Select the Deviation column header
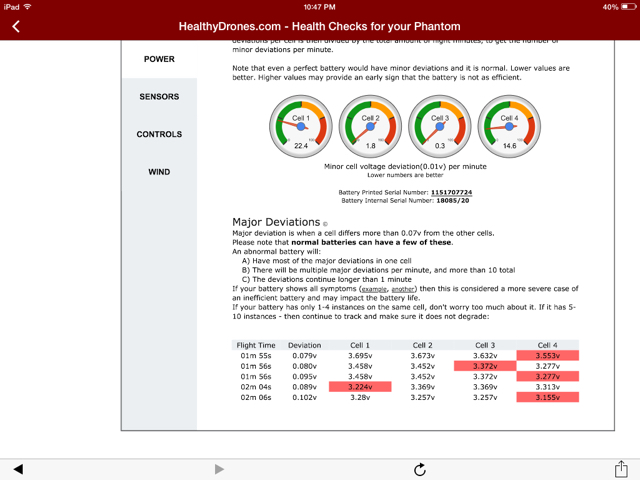Image resolution: width=640 pixels, height=480 pixels. pos(304,345)
